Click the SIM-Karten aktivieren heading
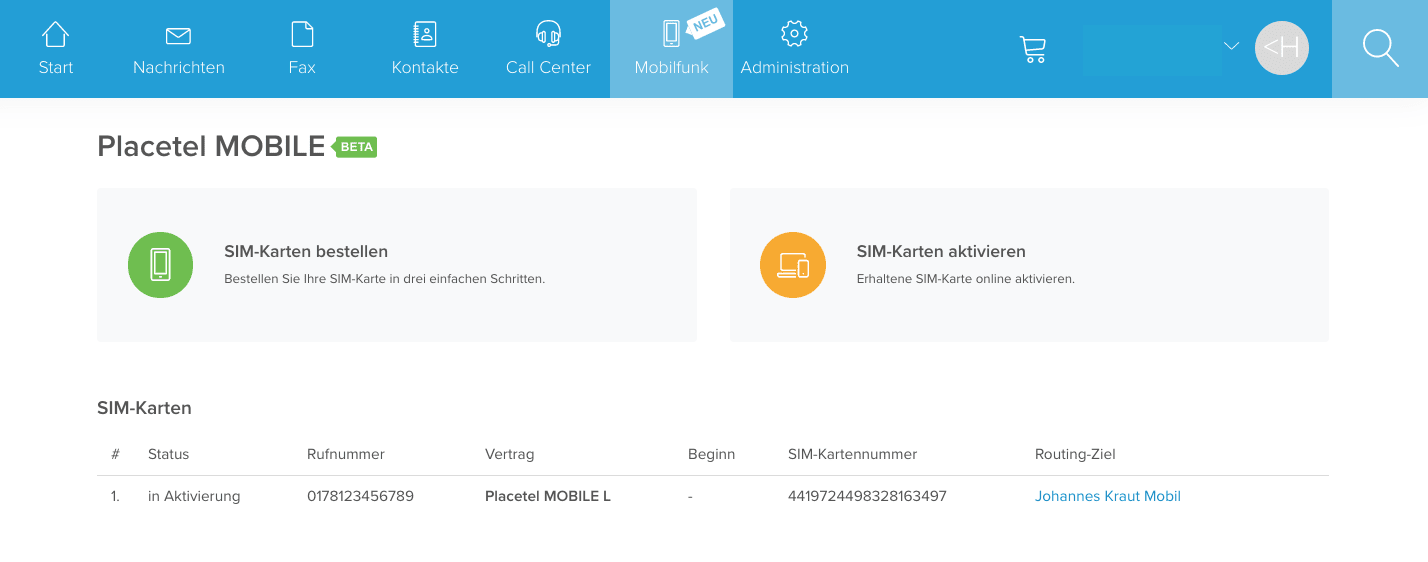1428x562 pixels. click(x=941, y=252)
